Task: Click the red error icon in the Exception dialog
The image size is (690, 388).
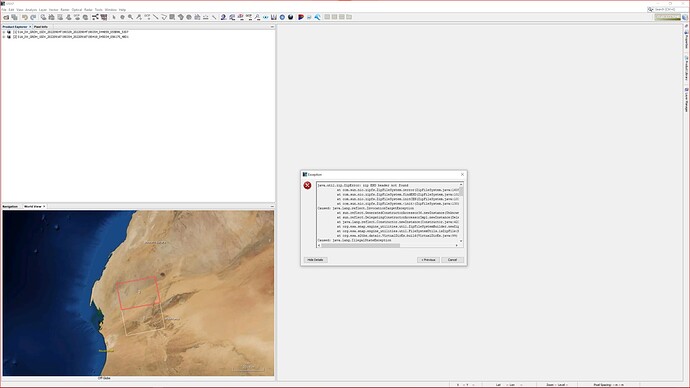Action: (x=307, y=185)
